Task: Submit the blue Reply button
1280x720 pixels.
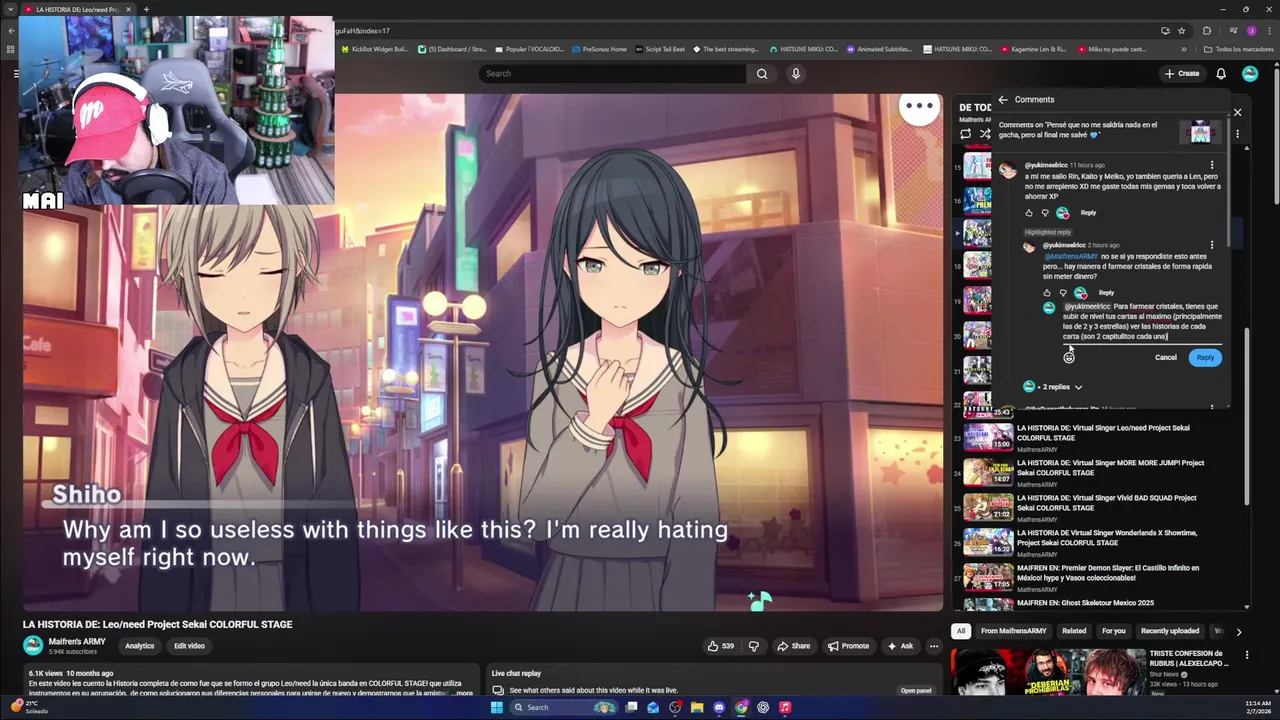Action: click(1205, 357)
